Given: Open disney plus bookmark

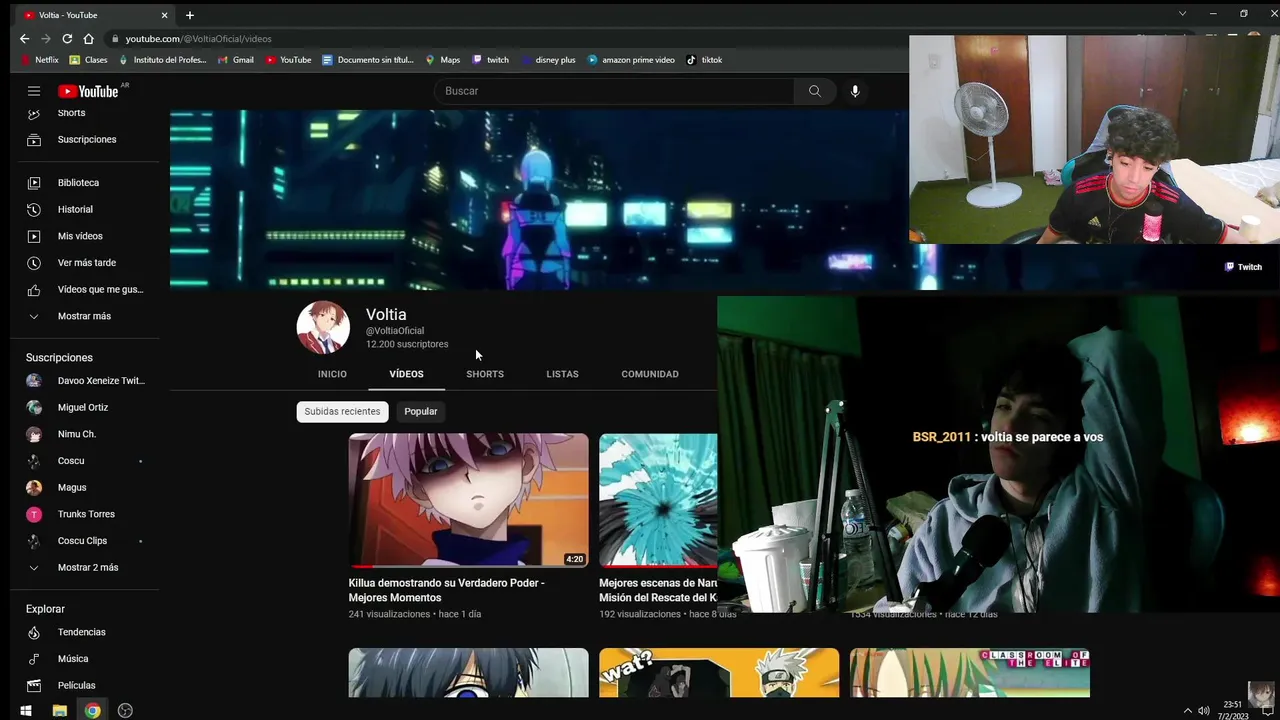Looking at the screenshot, I should pyautogui.click(x=547, y=60).
